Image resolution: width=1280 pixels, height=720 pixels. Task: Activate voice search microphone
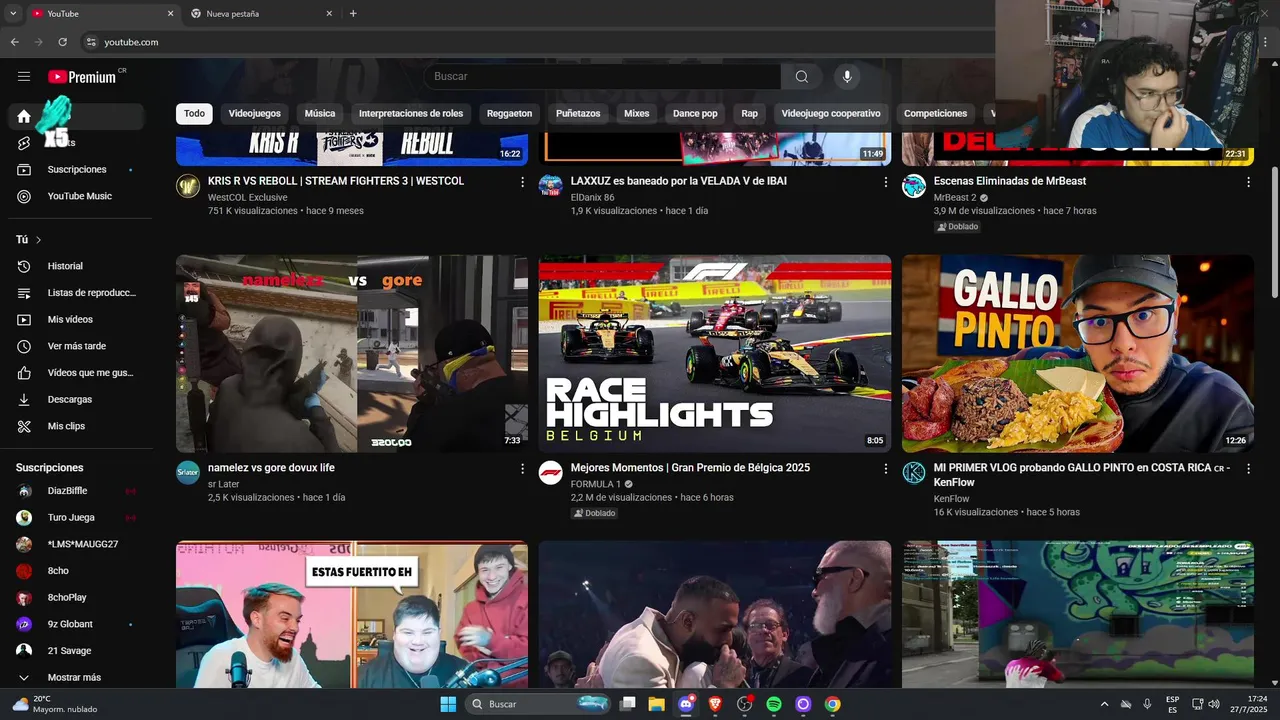click(x=847, y=76)
